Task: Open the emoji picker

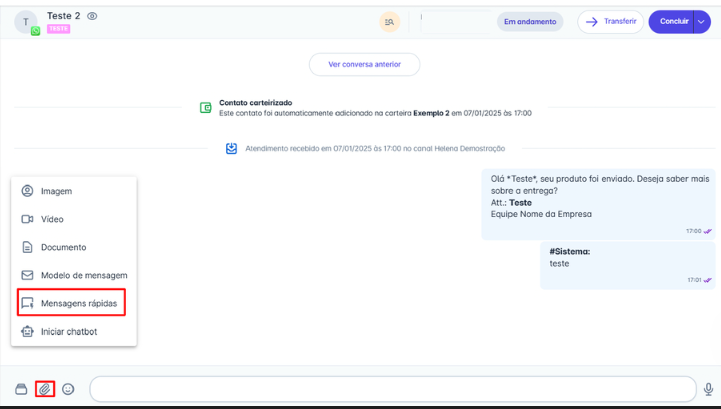Action: pyautogui.click(x=68, y=389)
